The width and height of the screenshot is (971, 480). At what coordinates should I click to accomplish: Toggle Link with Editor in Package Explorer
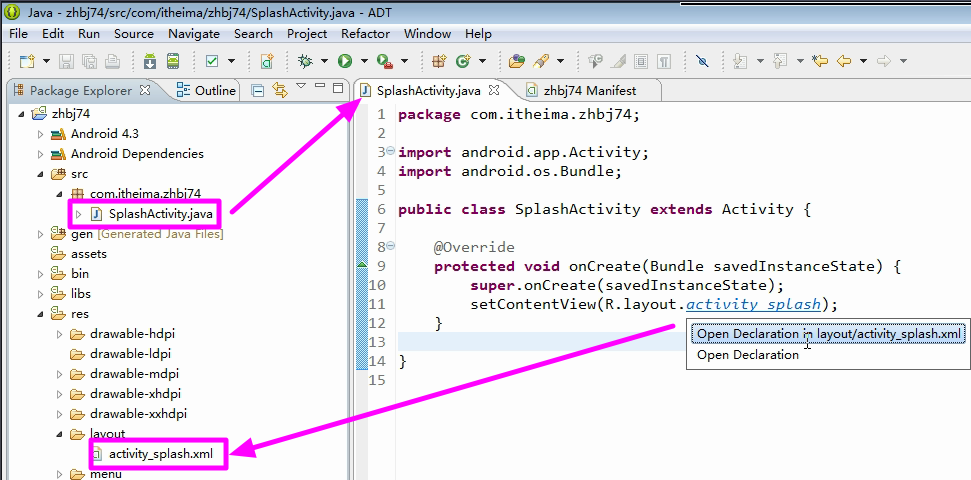click(279, 90)
